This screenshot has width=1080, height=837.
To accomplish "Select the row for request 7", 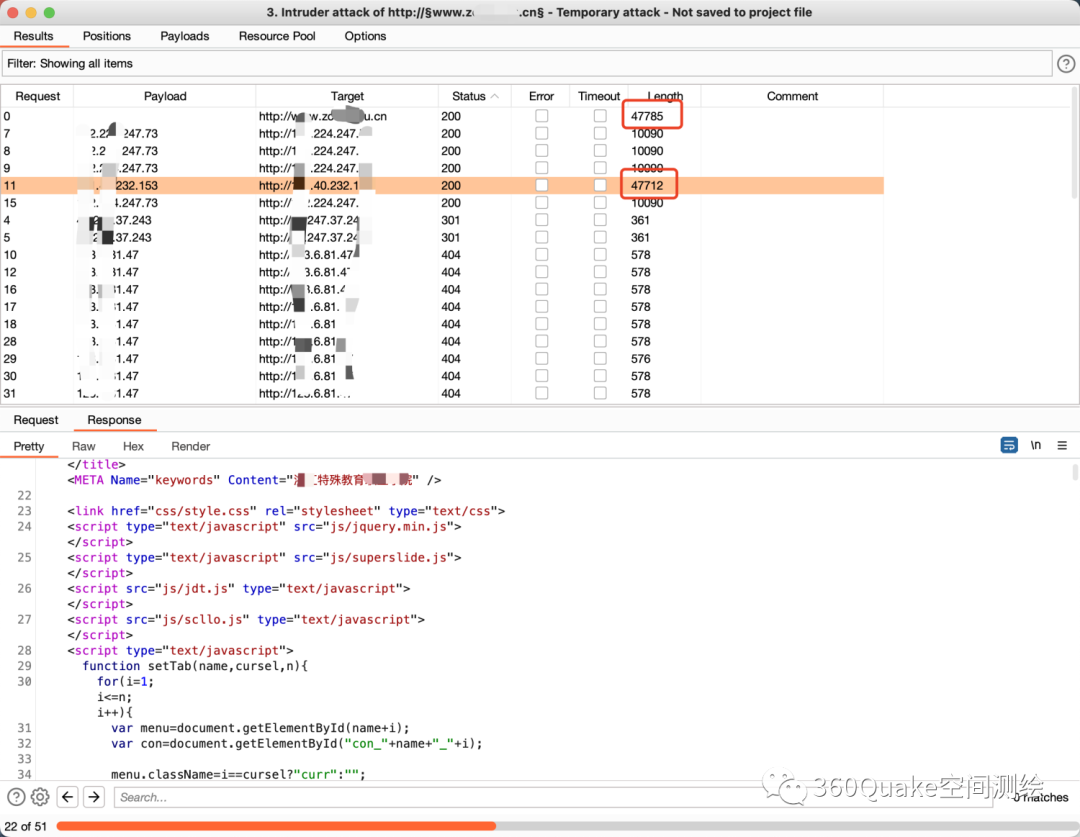I will 442,134.
